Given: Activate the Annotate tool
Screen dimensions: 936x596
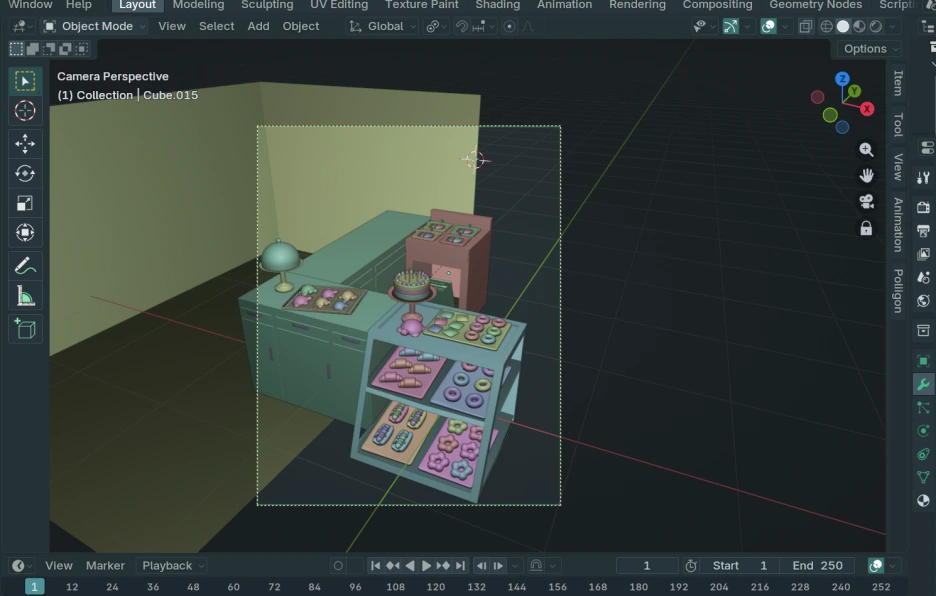Looking at the screenshot, I should tap(24, 266).
